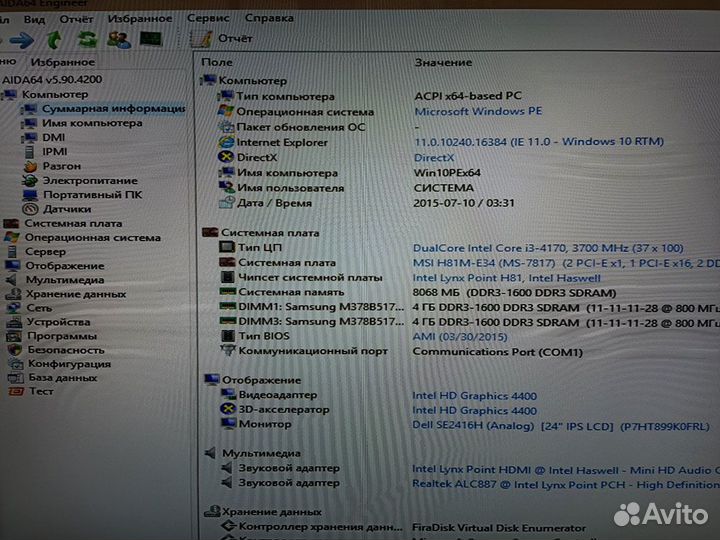Click the monitor graph toolbar icon
720x540 pixels.
click(151, 39)
